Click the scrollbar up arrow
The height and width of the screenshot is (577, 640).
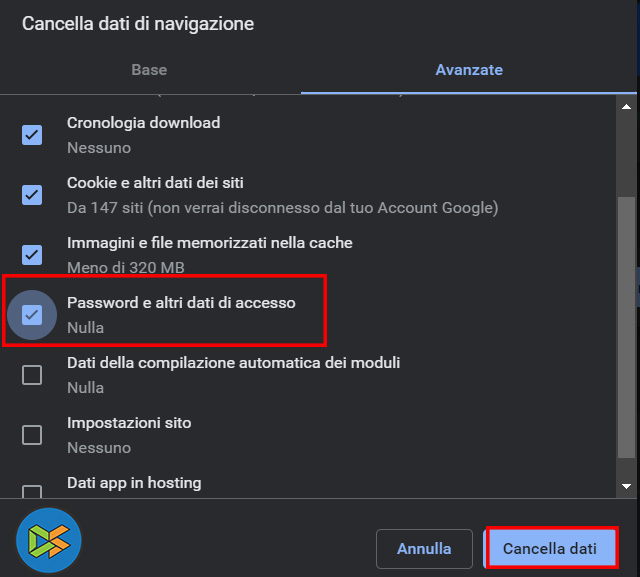(627, 106)
